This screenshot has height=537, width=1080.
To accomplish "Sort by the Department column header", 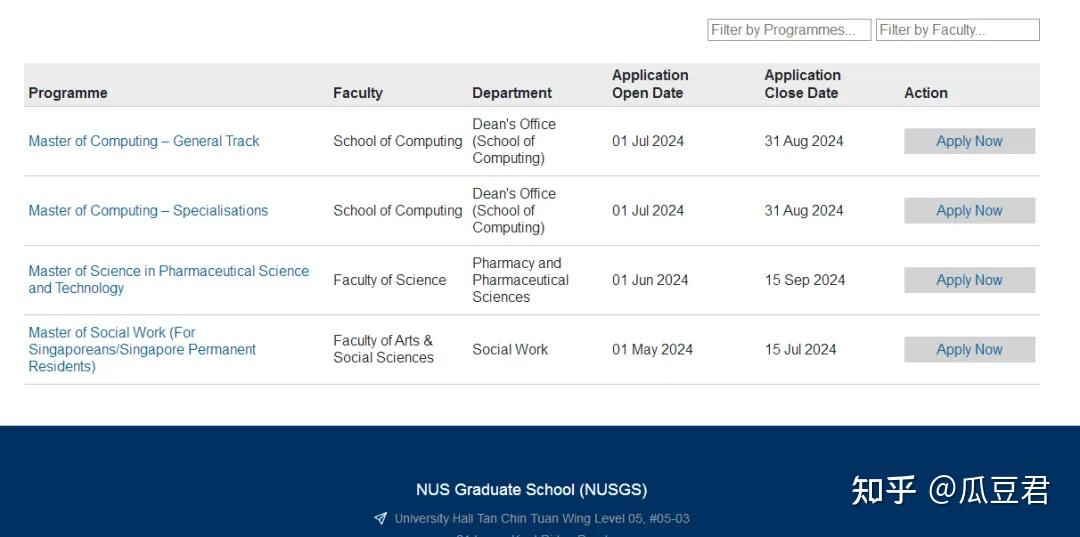I will 512,93.
